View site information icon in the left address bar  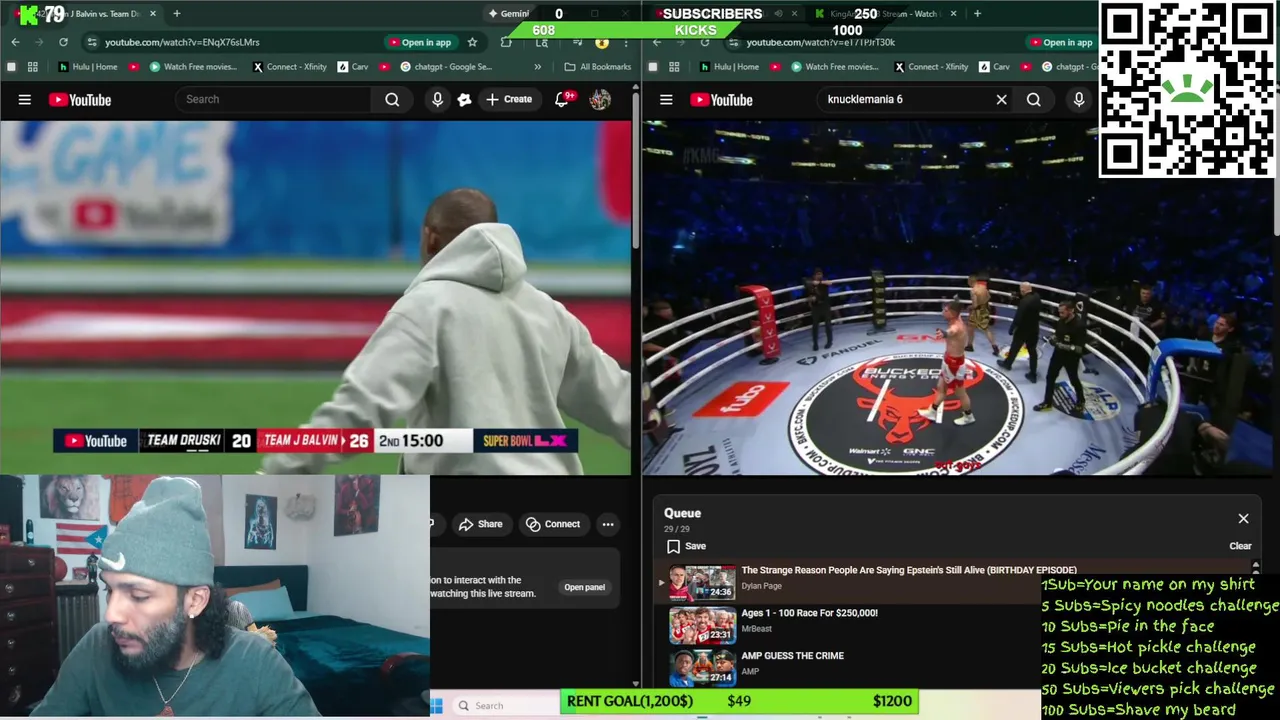[x=91, y=42]
